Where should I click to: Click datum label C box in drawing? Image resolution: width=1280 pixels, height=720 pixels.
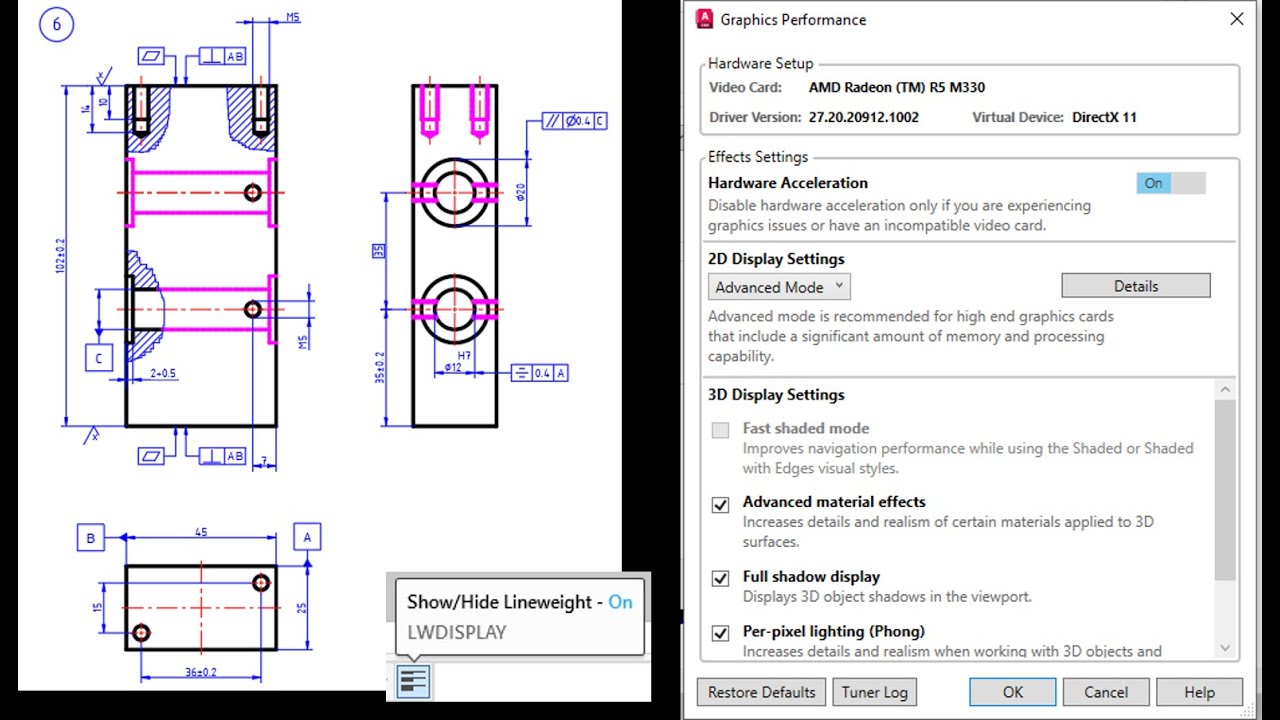coord(99,358)
